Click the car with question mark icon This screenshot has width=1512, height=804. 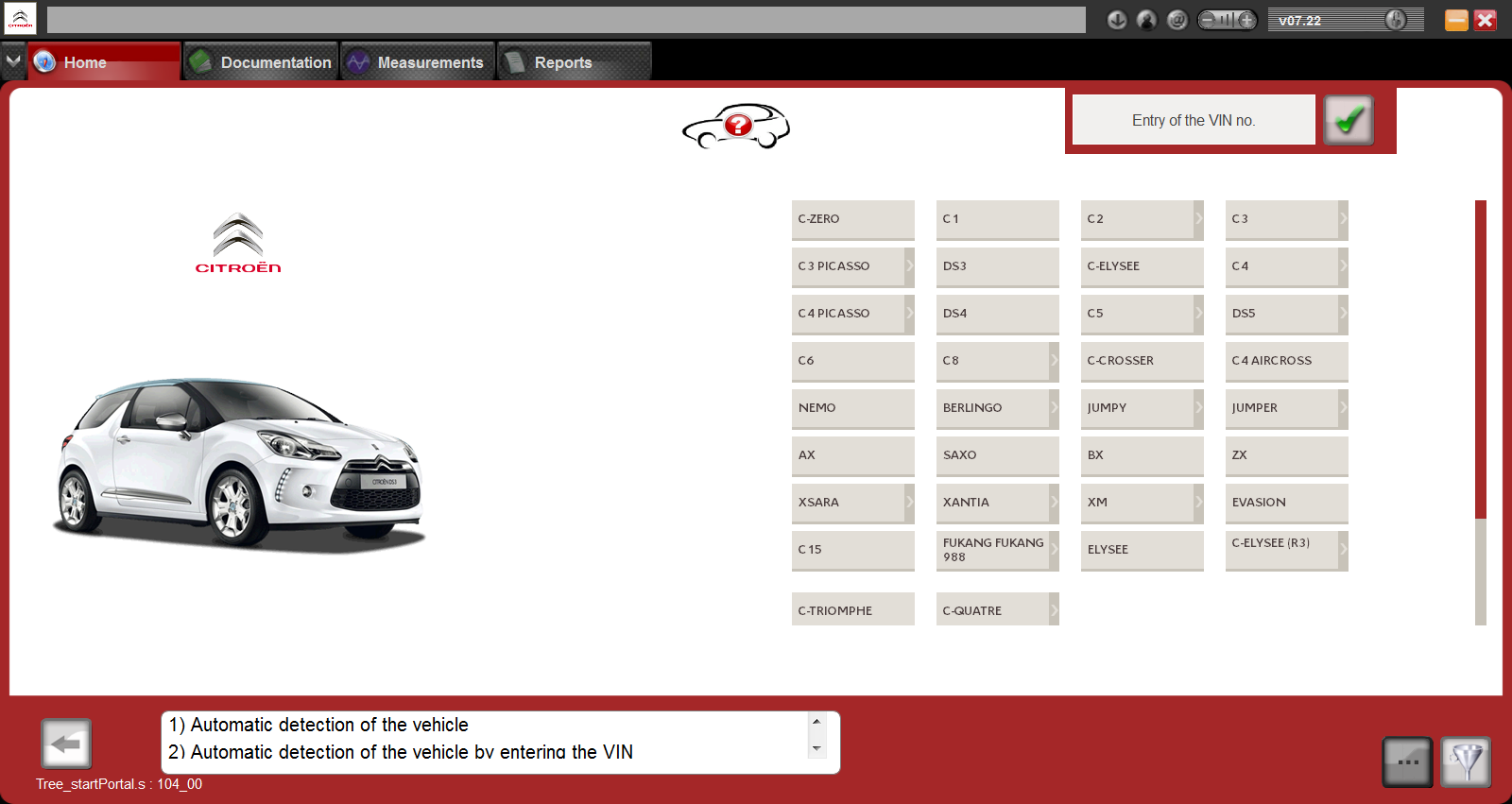pyautogui.click(x=736, y=126)
